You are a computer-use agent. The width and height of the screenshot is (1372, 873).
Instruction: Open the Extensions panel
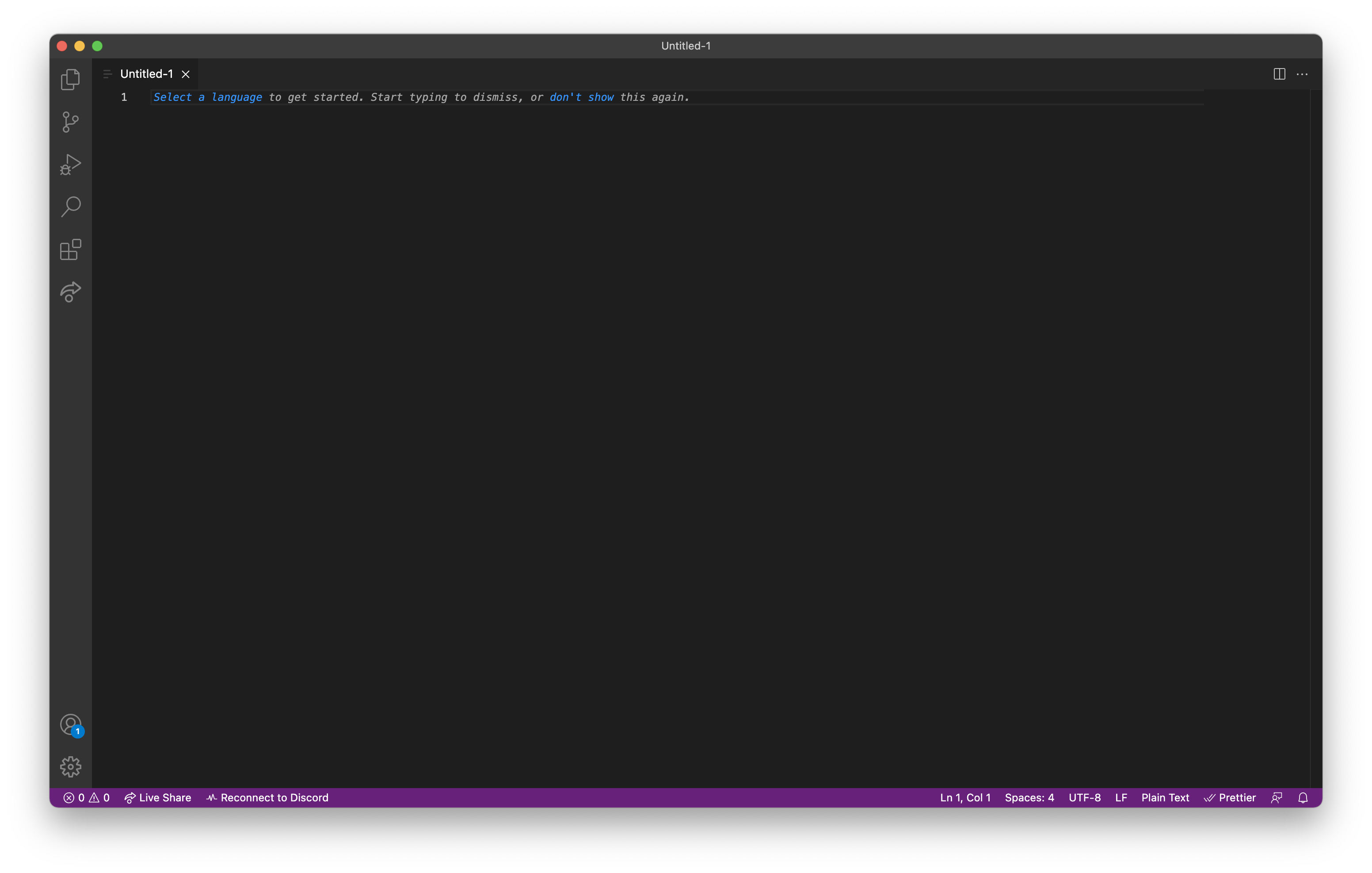70,249
